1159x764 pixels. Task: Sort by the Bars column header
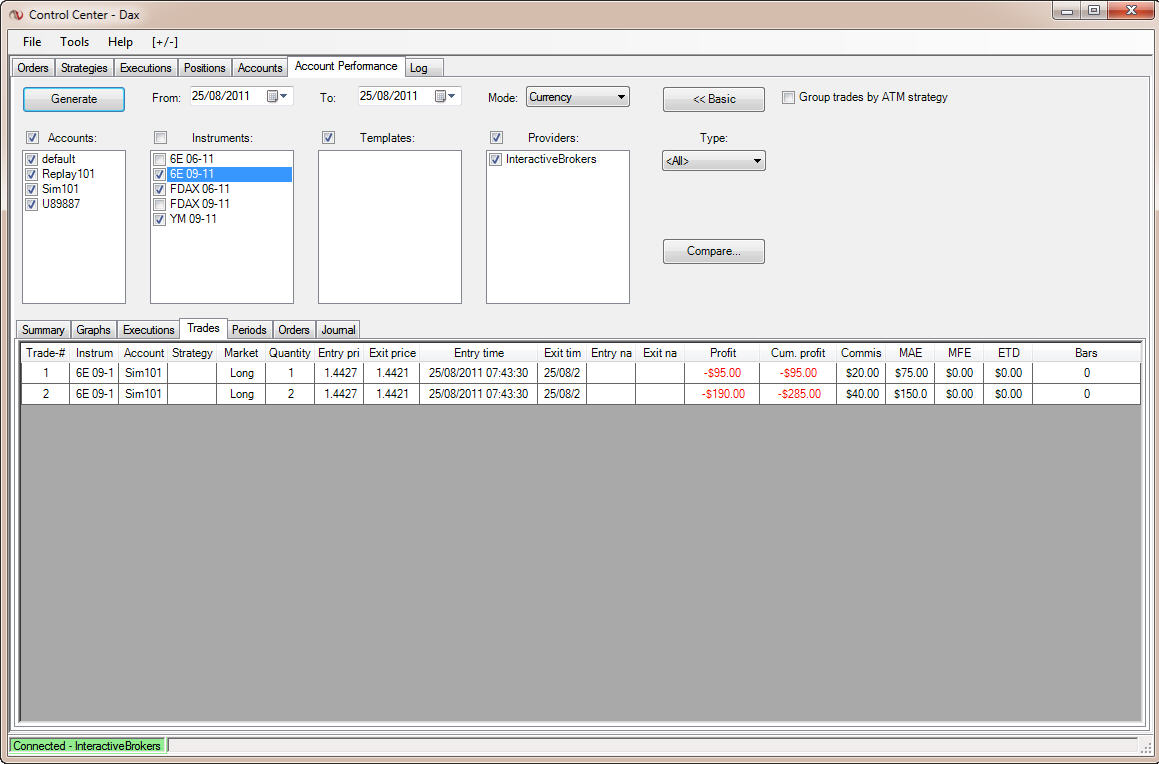tap(1086, 353)
